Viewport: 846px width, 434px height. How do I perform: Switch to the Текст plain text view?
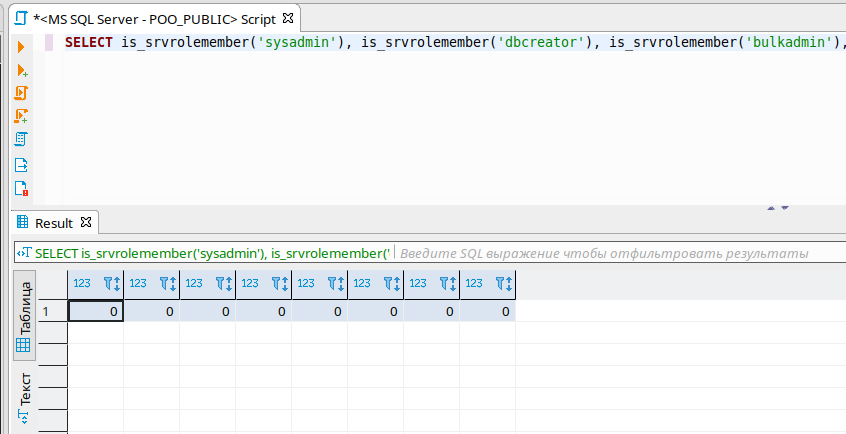24,398
